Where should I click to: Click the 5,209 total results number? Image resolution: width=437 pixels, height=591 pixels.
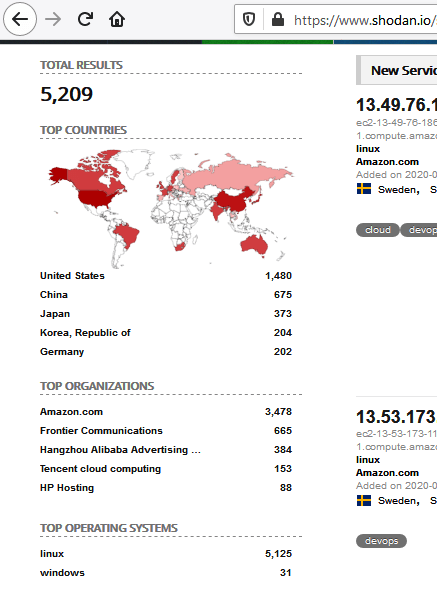[x=66, y=94]
